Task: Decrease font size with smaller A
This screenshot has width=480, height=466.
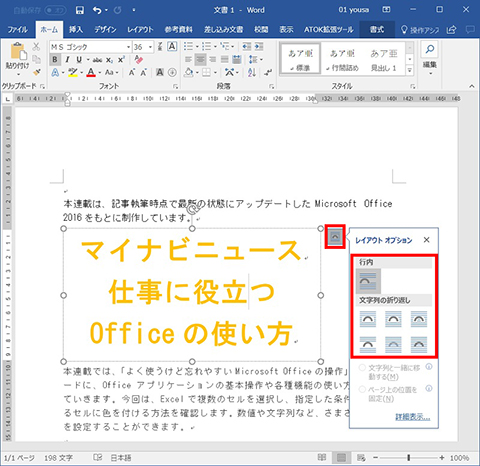Action: [144, 72]
